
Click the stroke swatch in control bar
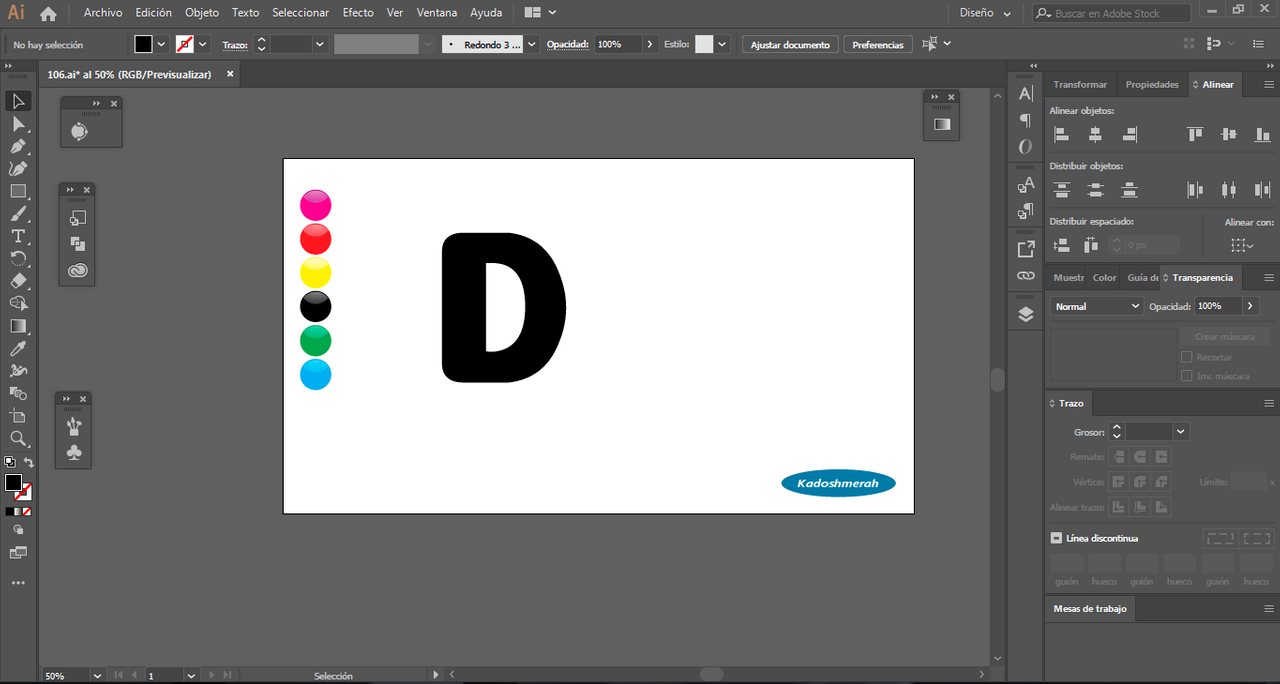coord(185,44)
